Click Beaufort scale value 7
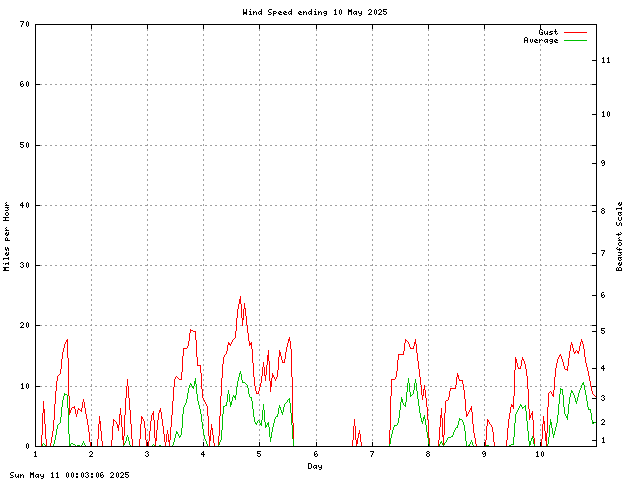 (604, 253)
